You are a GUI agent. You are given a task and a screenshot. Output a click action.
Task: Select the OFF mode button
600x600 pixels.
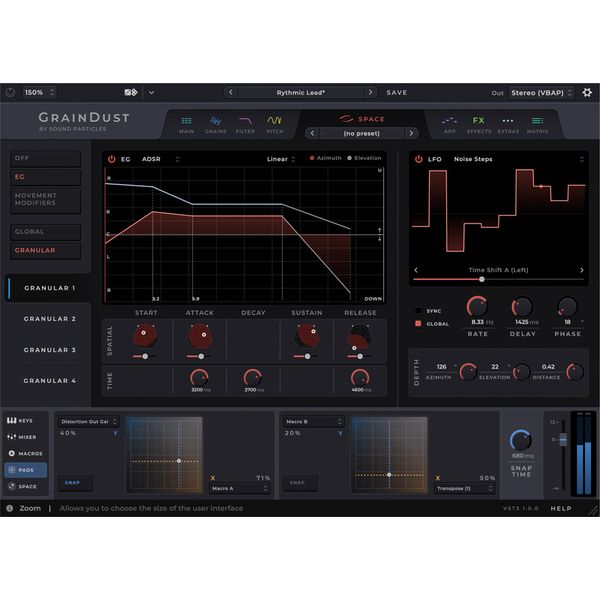pyautogui.click(x=45, y=158)
